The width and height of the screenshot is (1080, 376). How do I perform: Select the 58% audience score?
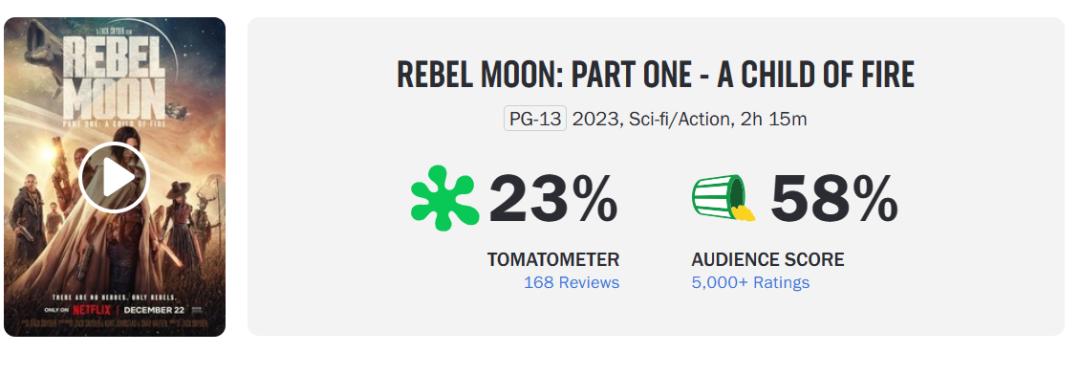pyautogui.click(x=834, y=198)
